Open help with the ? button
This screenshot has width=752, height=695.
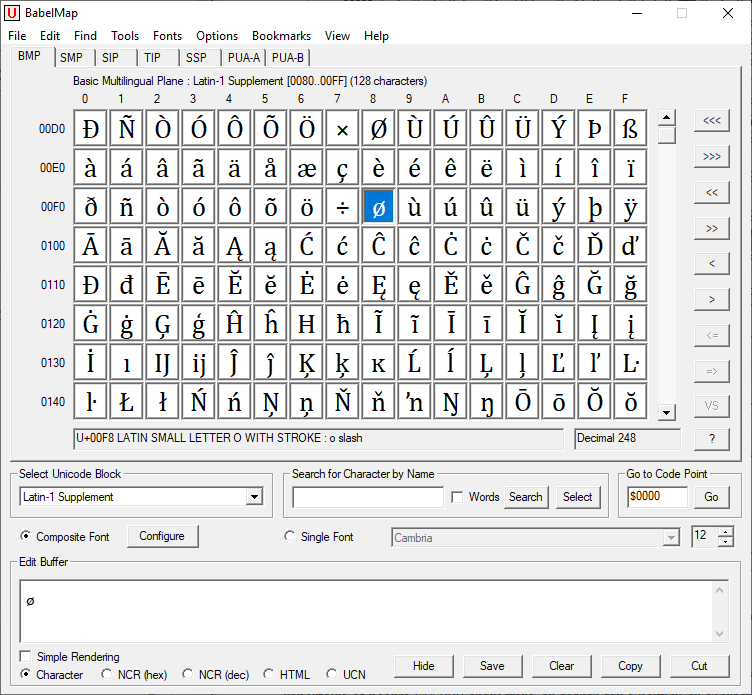711,439
